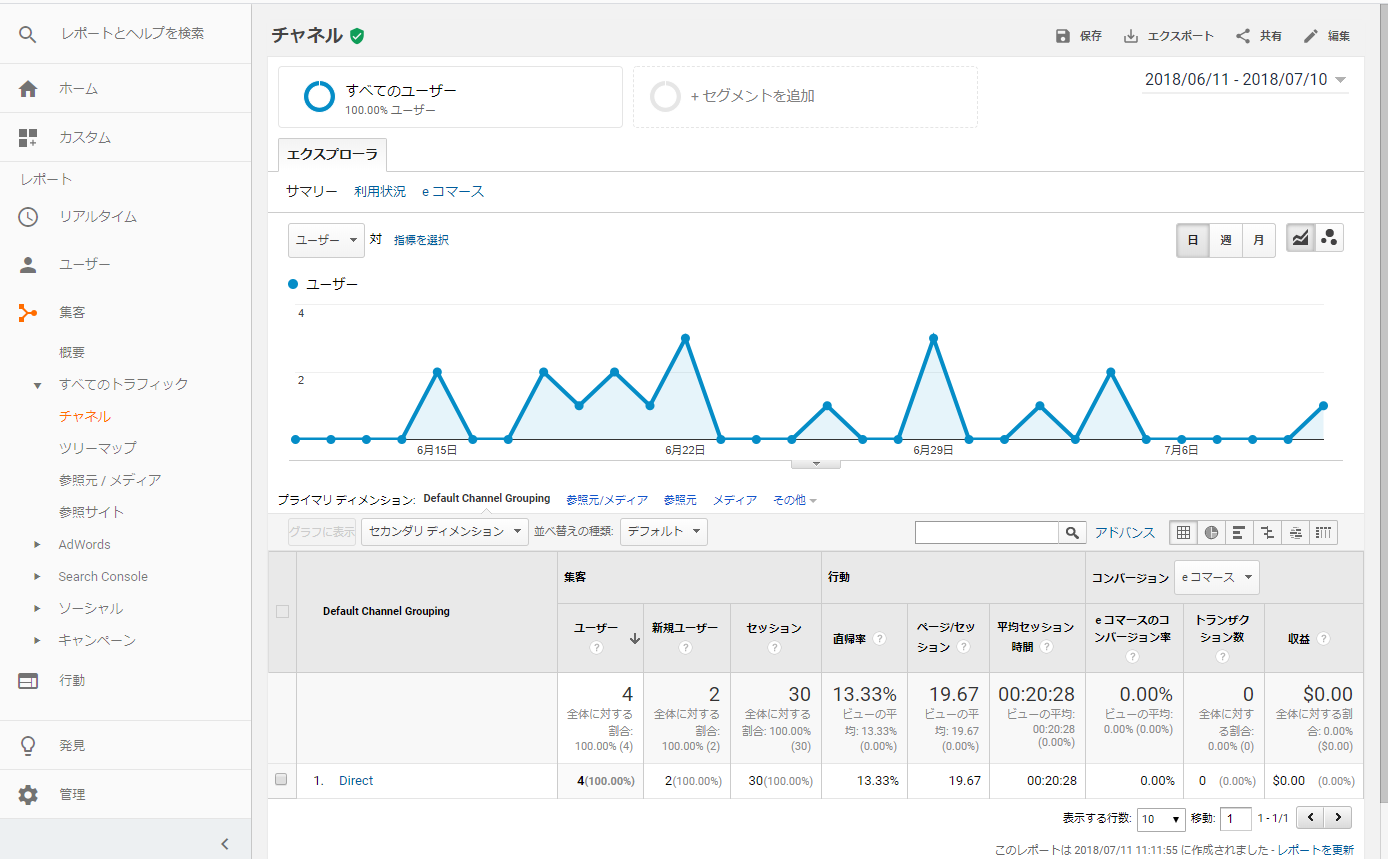Image resolution: width=1388 pixels, height=859 pixels.
Task: Go to next page arrow in pagination
Action: [x=1339, y=818]
